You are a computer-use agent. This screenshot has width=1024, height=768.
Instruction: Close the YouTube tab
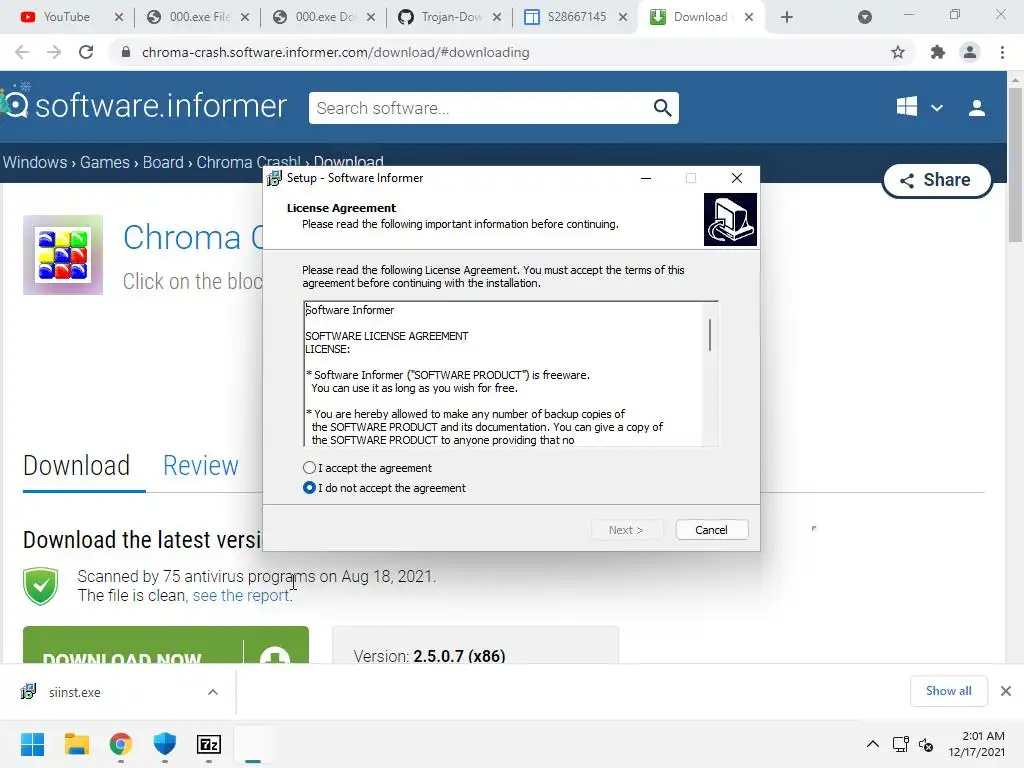point(119,17)
